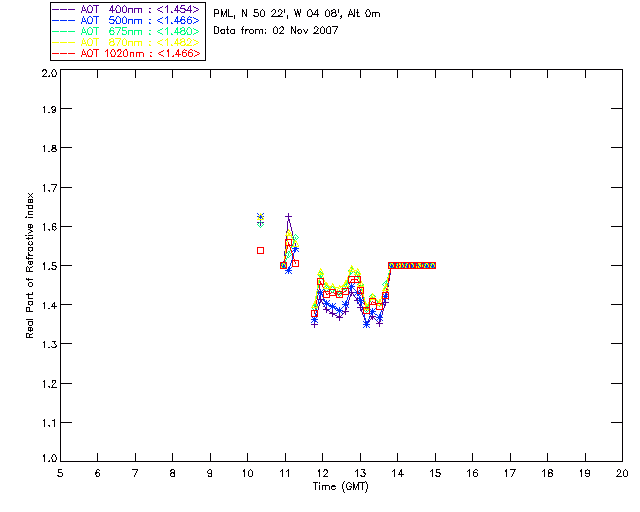Viewport: 640px width, 512px height.
Task: Click y-axis value 1.5
Action: pos(49,265)
